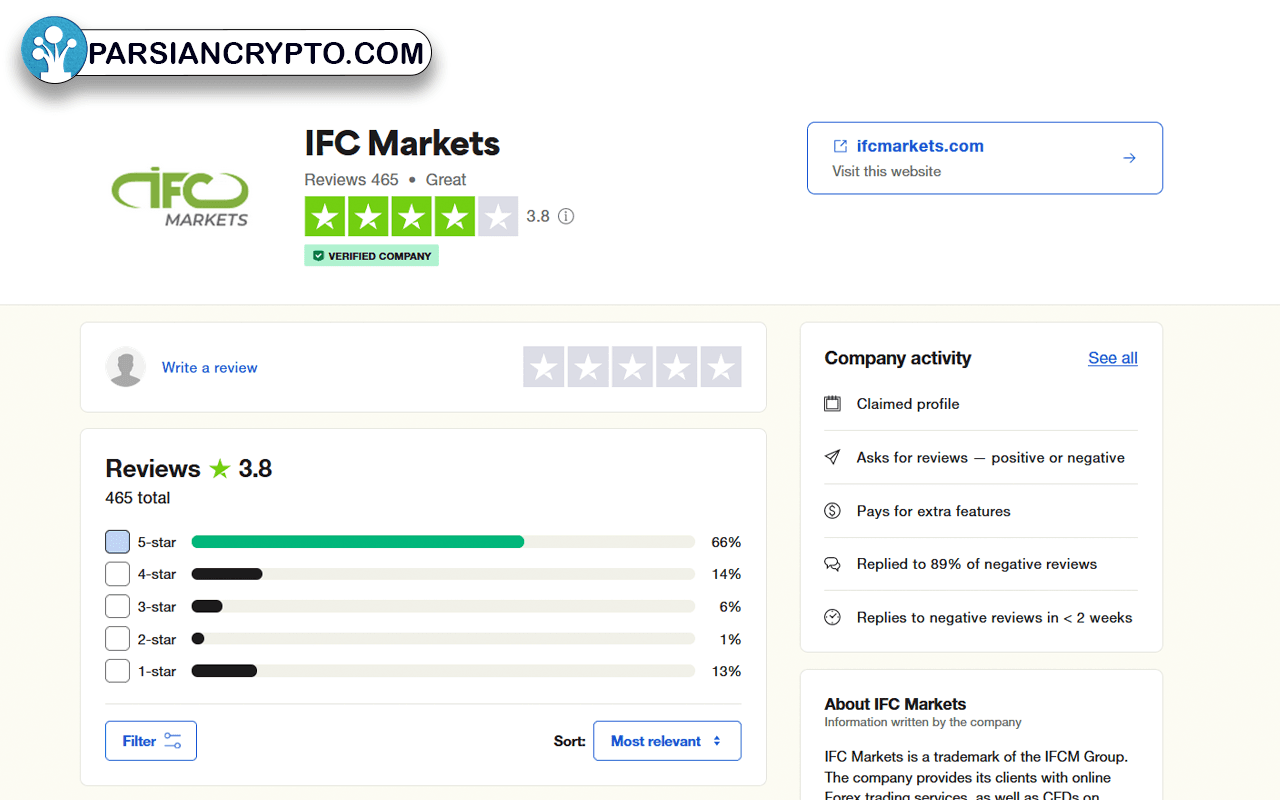Image resolution: width=1280 pixels, height=800 pixels.
Task: Click the Filter button
Action: (x=151, y=741)
